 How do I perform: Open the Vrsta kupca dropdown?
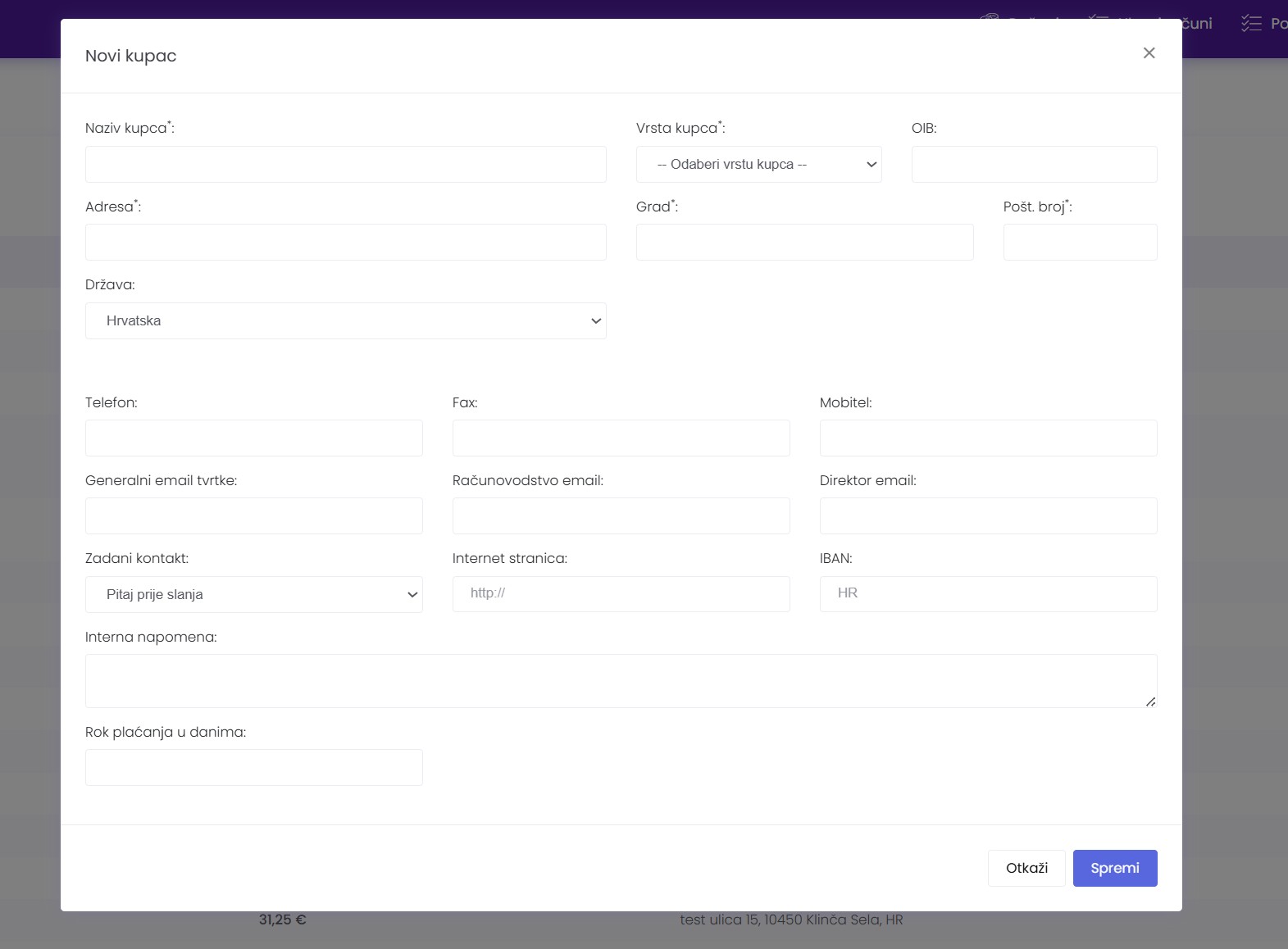pos(759,164)
